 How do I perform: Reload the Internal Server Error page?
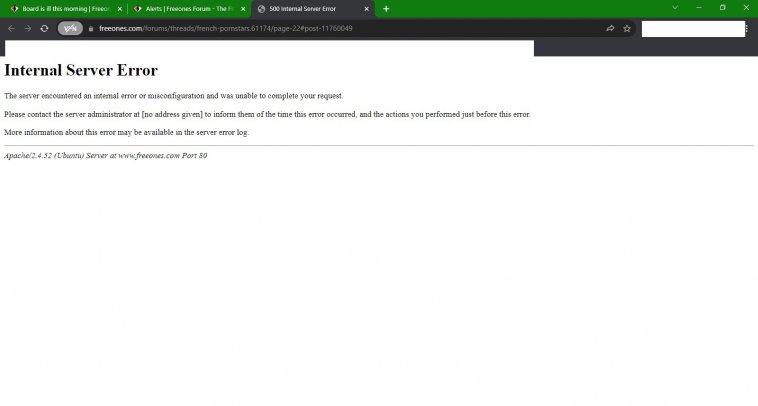coord(44,28)
